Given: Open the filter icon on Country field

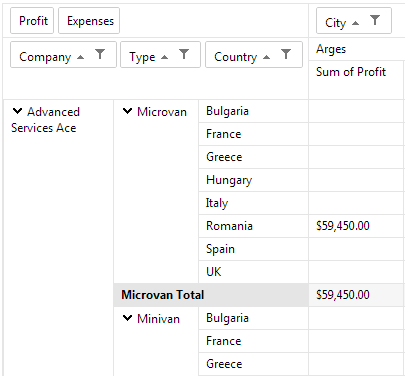Looking at the screenshot, I should pyautogui.click(x=286, y=54).
